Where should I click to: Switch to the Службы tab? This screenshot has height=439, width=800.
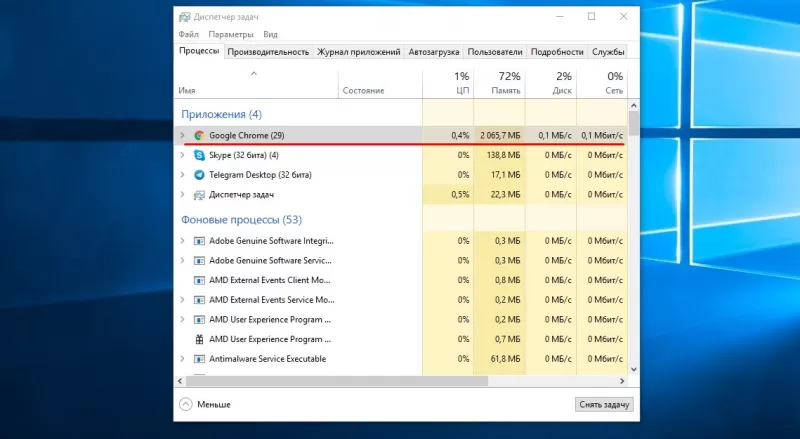click(x=608, y=52)
